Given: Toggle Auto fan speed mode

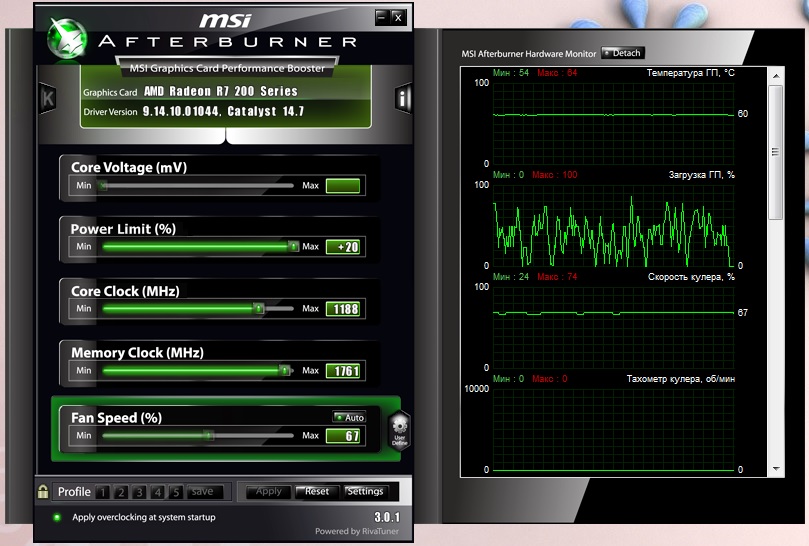Looking at the screenshot, I should click(349, 417).
